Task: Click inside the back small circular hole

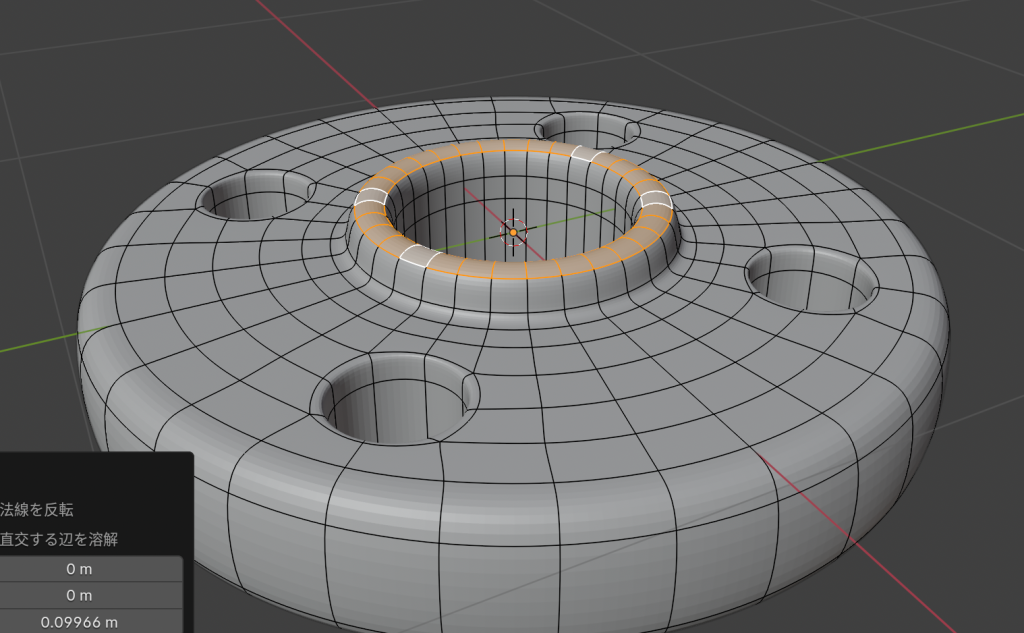Action: (583, 131)
